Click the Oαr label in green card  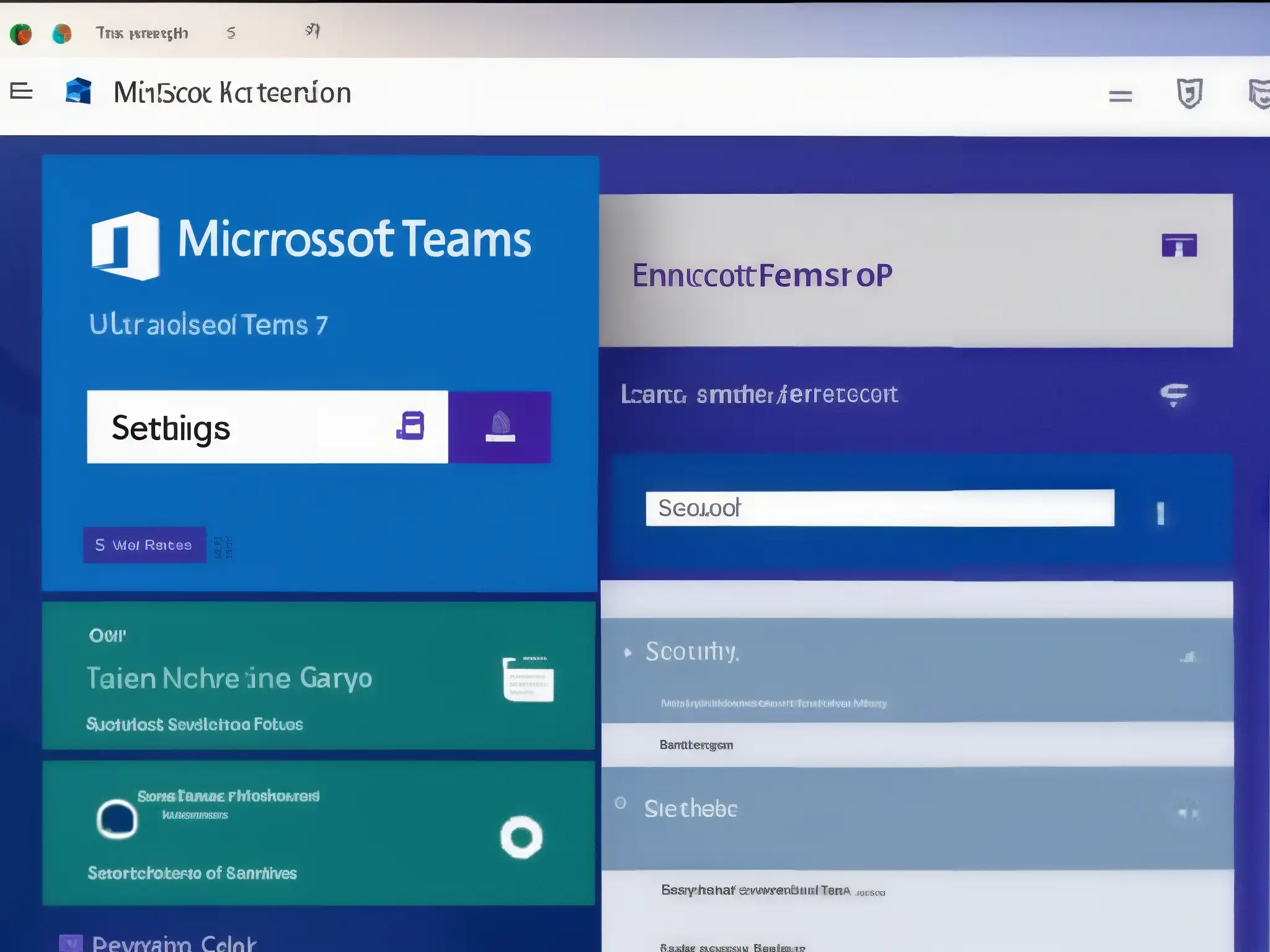point(107,635)
